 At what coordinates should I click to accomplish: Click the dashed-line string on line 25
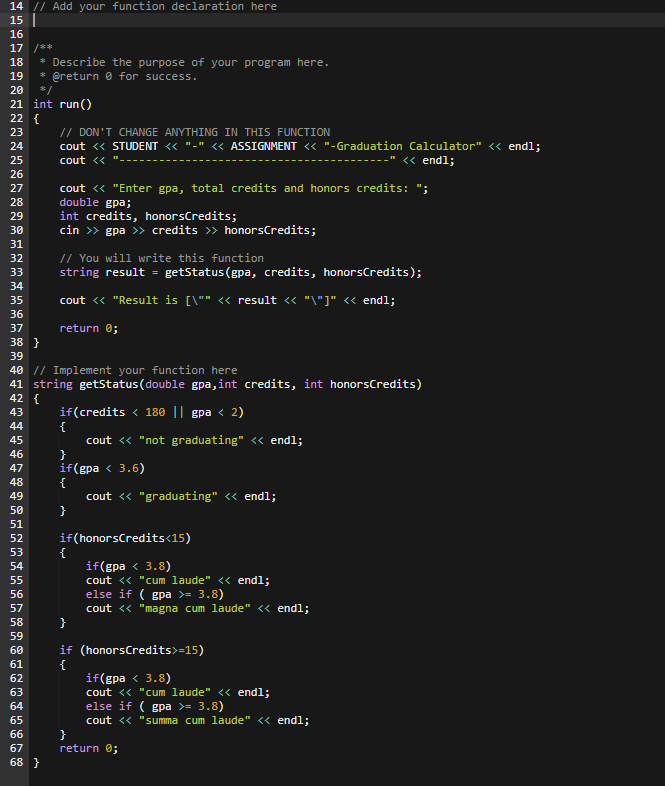(254, 160)
